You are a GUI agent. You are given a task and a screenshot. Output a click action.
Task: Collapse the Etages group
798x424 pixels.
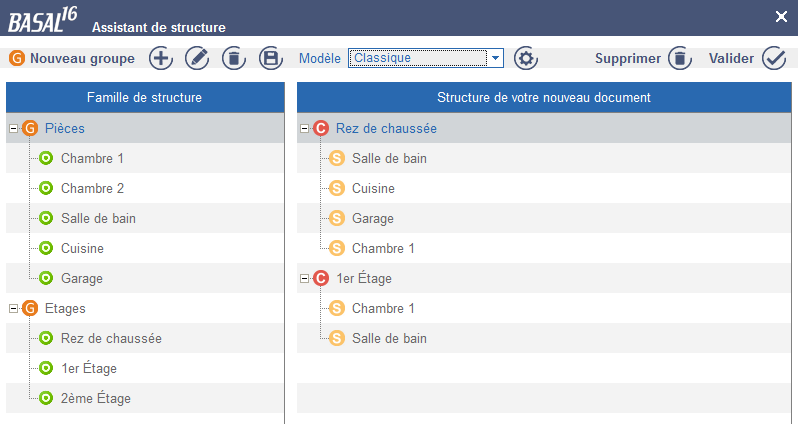[x=13, y=308]
